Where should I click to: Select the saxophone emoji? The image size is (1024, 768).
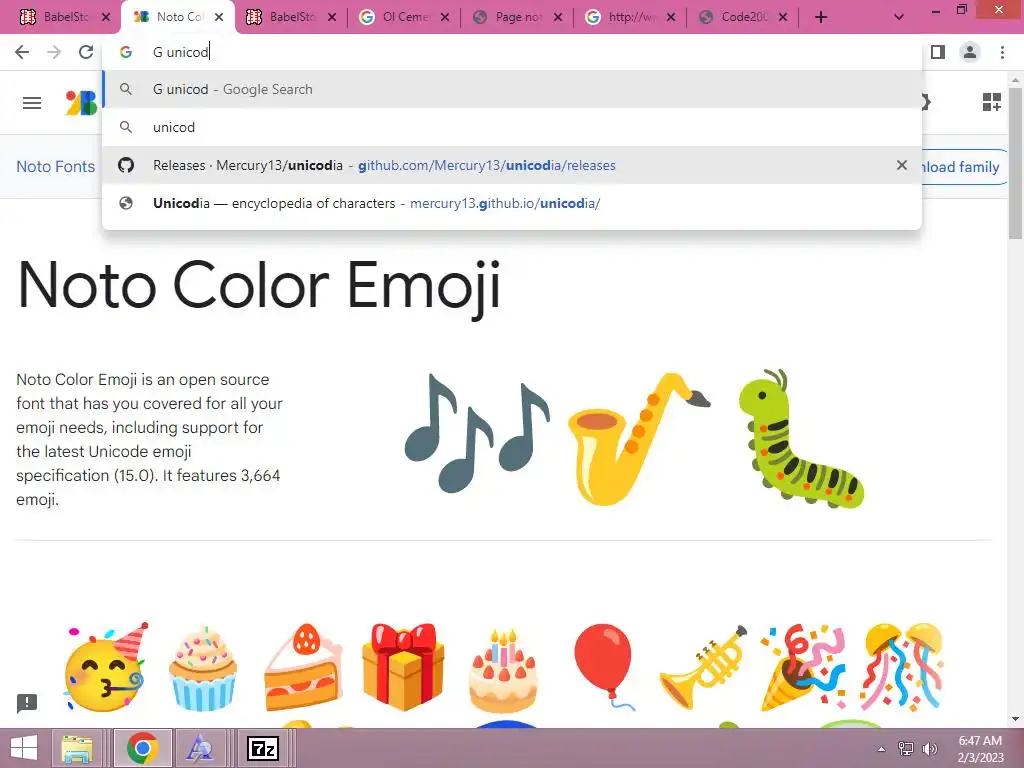pyautogui.click(x=639, y=438)
